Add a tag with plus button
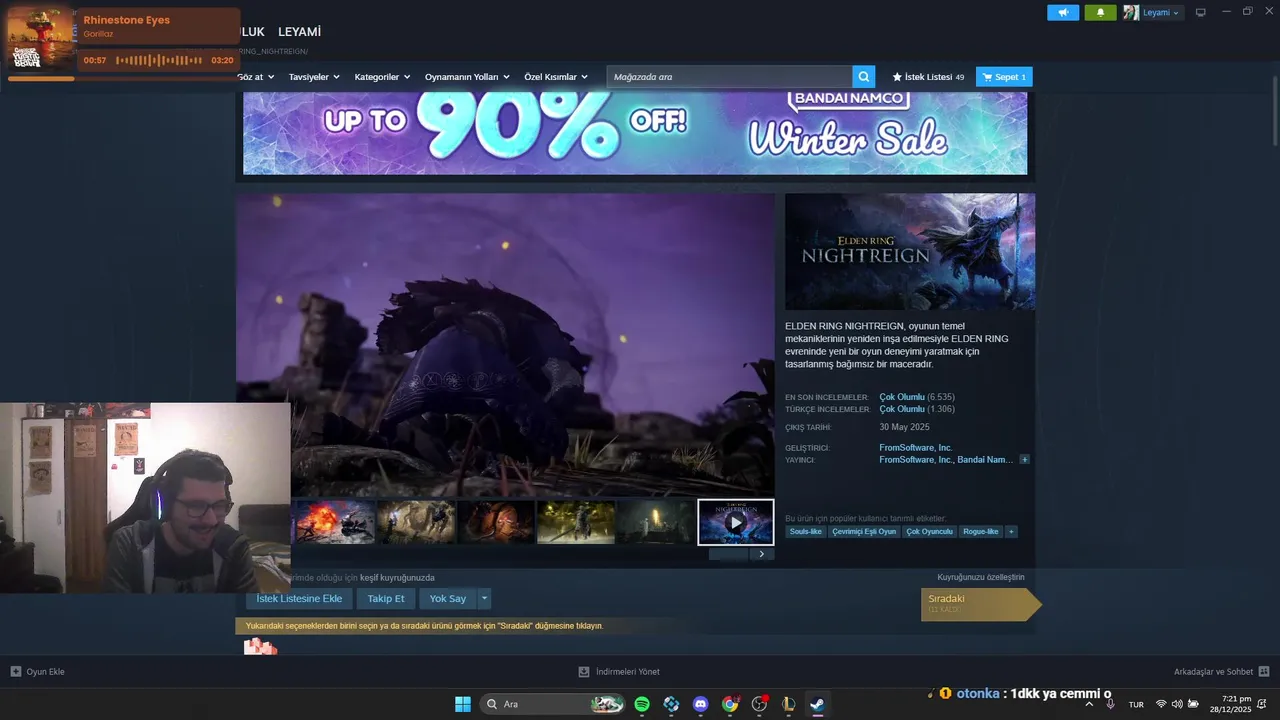 1011,532
